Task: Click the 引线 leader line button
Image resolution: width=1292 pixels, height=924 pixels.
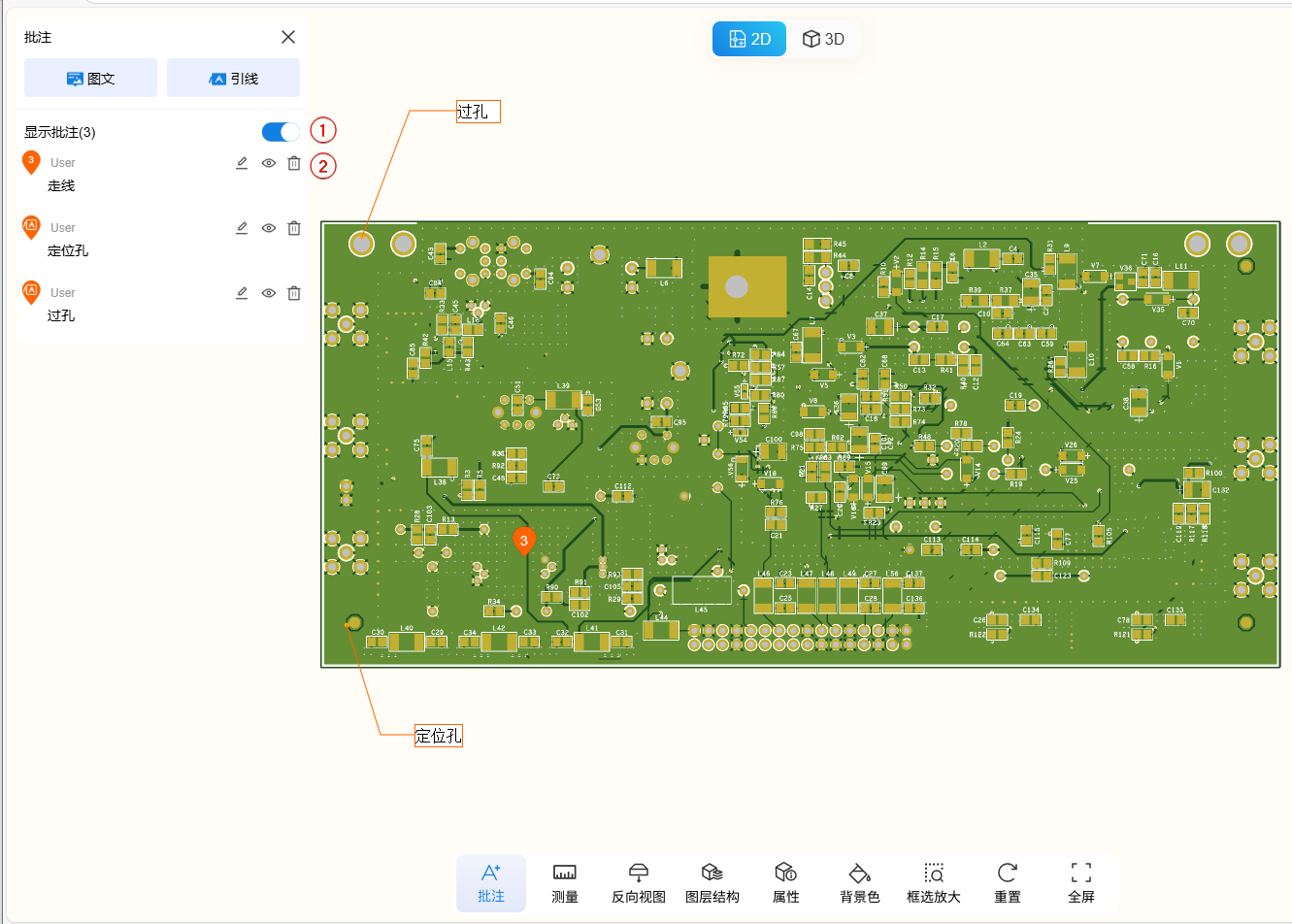Action: coord(233,79)
